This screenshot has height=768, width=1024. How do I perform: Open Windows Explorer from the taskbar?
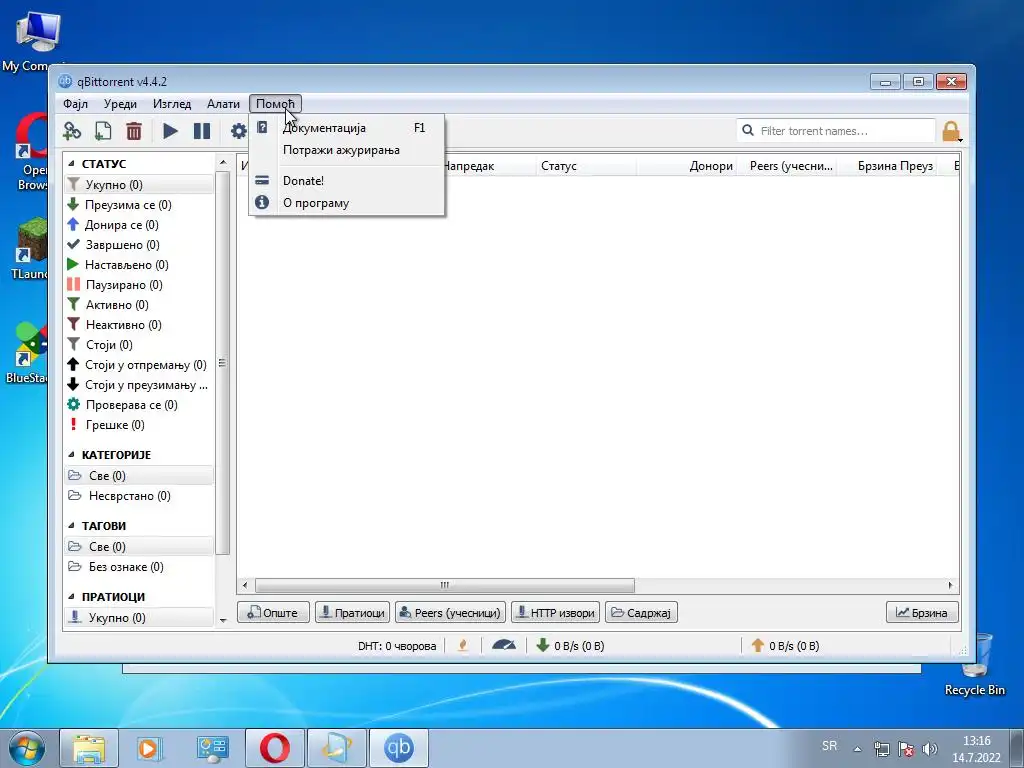tap(89, 748)
